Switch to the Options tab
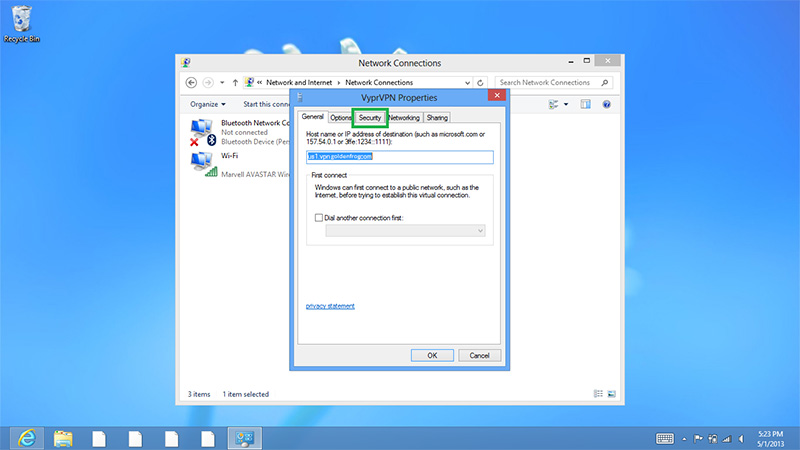Image resolution: width=800 pixels, height=450 pixels. pos(340,117)
